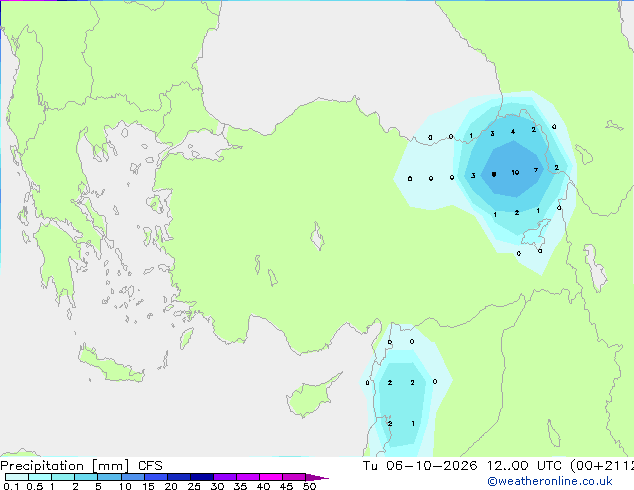The height and width of the screenshot is (490, 634).
Task: Click the 5–10 mm light blue legend swatch
Action: click(x=109, y=477)
